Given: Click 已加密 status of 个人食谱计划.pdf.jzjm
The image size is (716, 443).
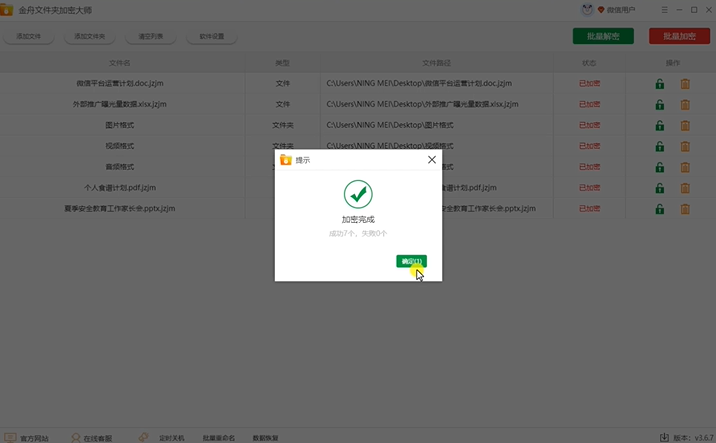Looking at the screenshot, I should coord(589,187).
